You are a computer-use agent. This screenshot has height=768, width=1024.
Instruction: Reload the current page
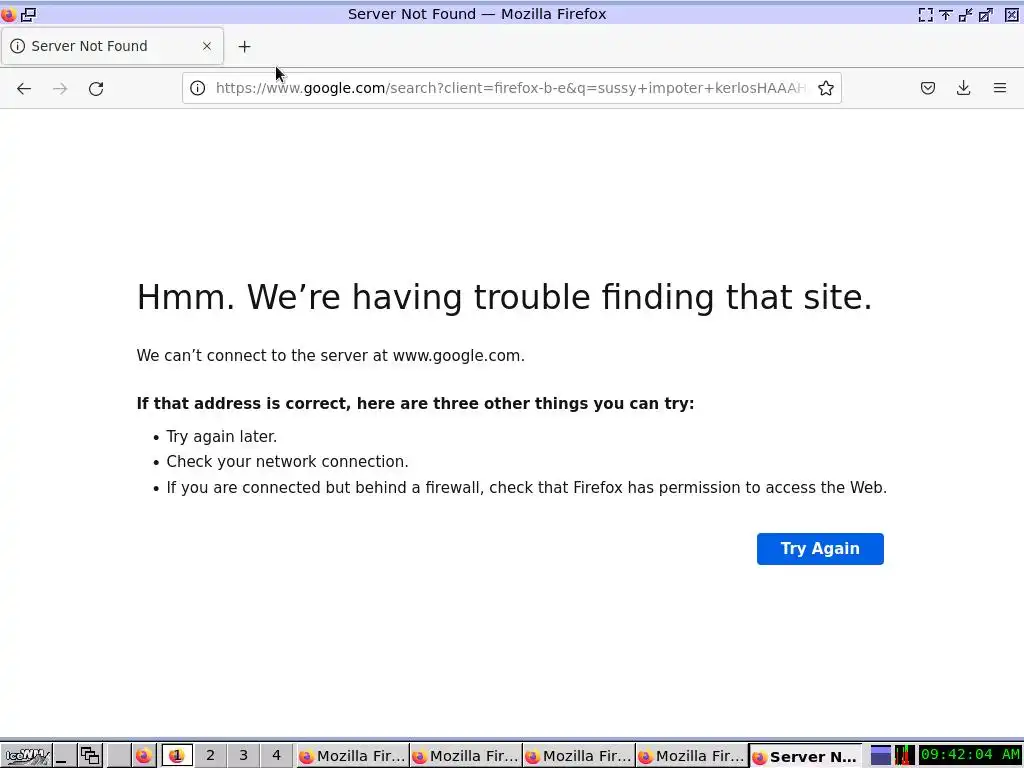[x=96, y=88]
